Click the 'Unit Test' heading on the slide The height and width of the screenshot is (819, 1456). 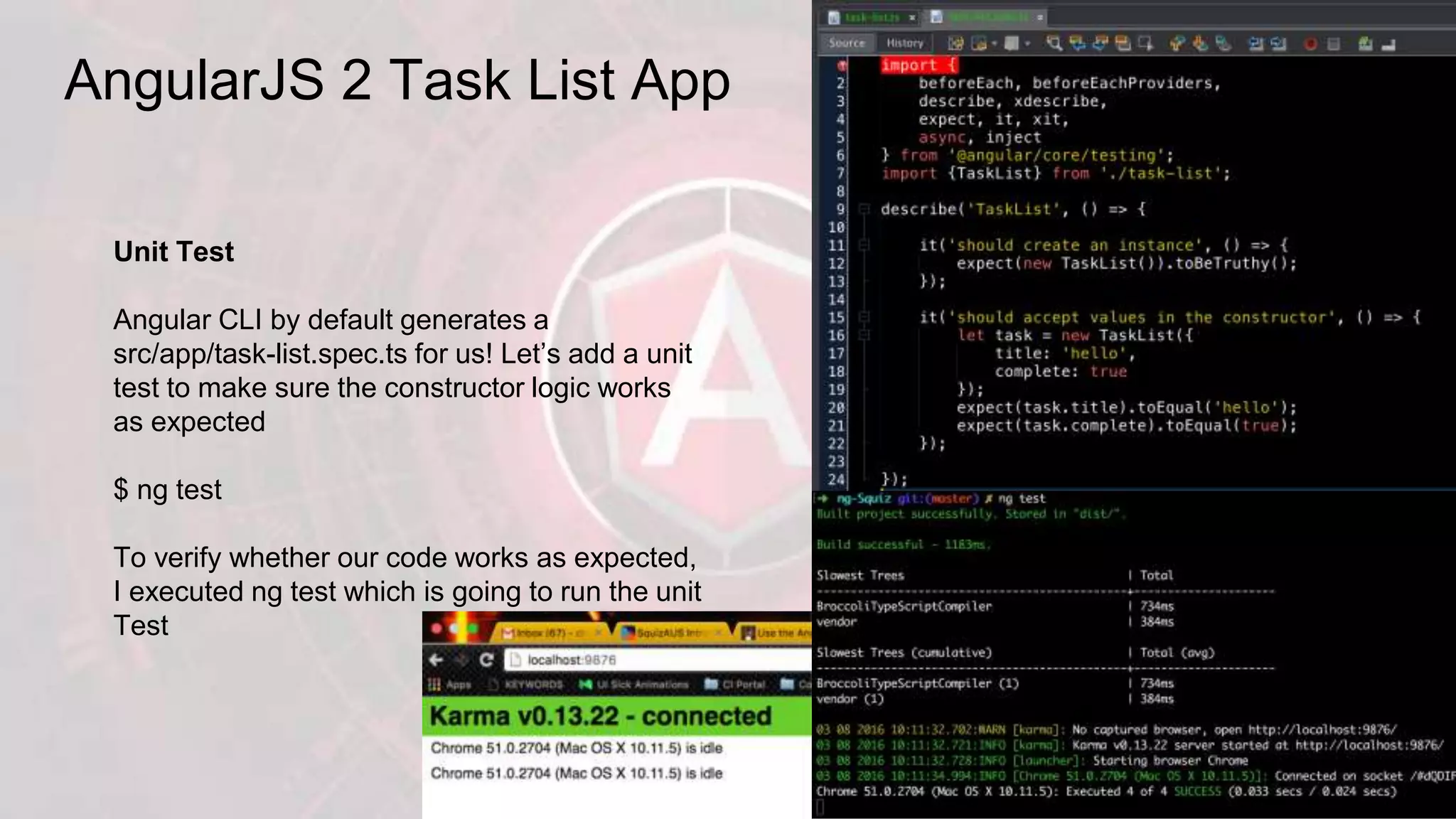click(173, 252)
